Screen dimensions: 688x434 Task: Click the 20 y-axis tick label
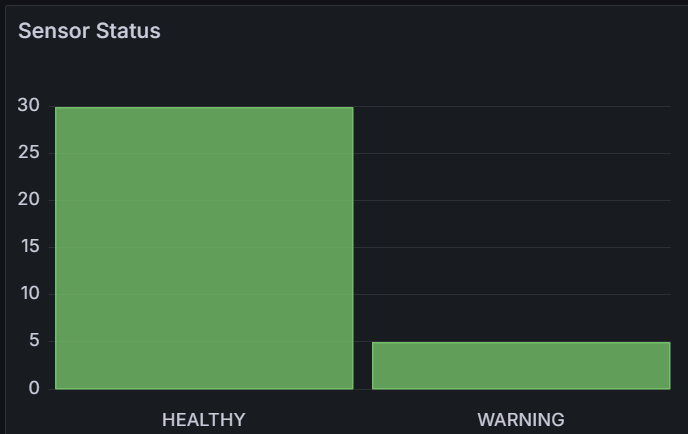[29, 200]
